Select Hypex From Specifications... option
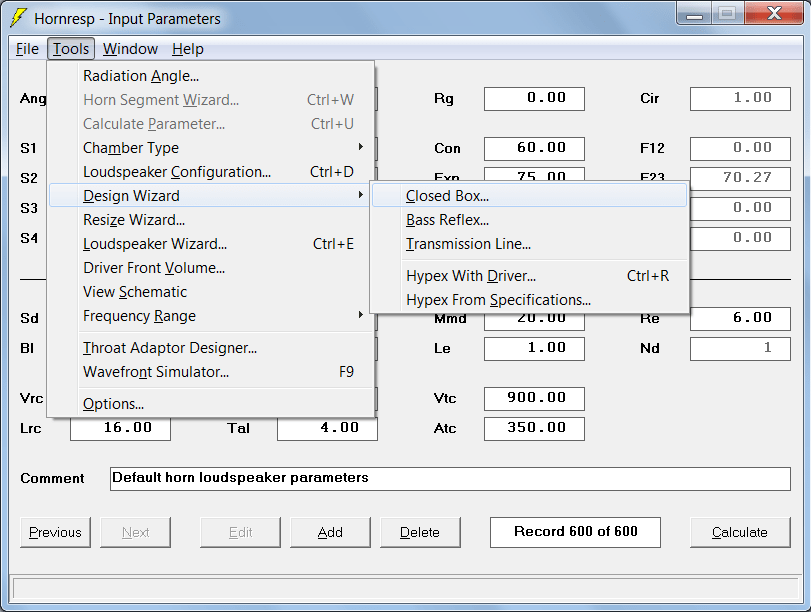 coord(530,300)
